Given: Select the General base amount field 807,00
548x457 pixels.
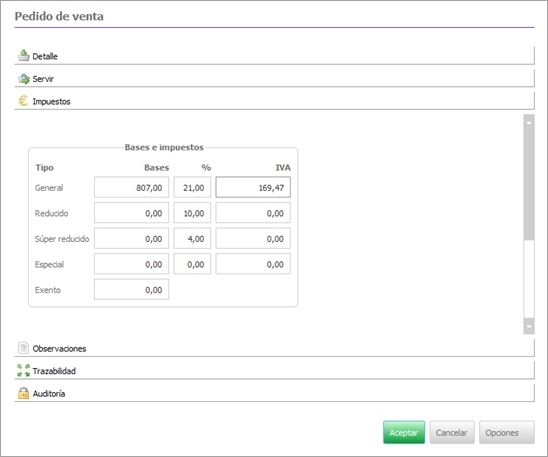Looking at the screenshot, I should pyautogui.click(x=131, y=187).
